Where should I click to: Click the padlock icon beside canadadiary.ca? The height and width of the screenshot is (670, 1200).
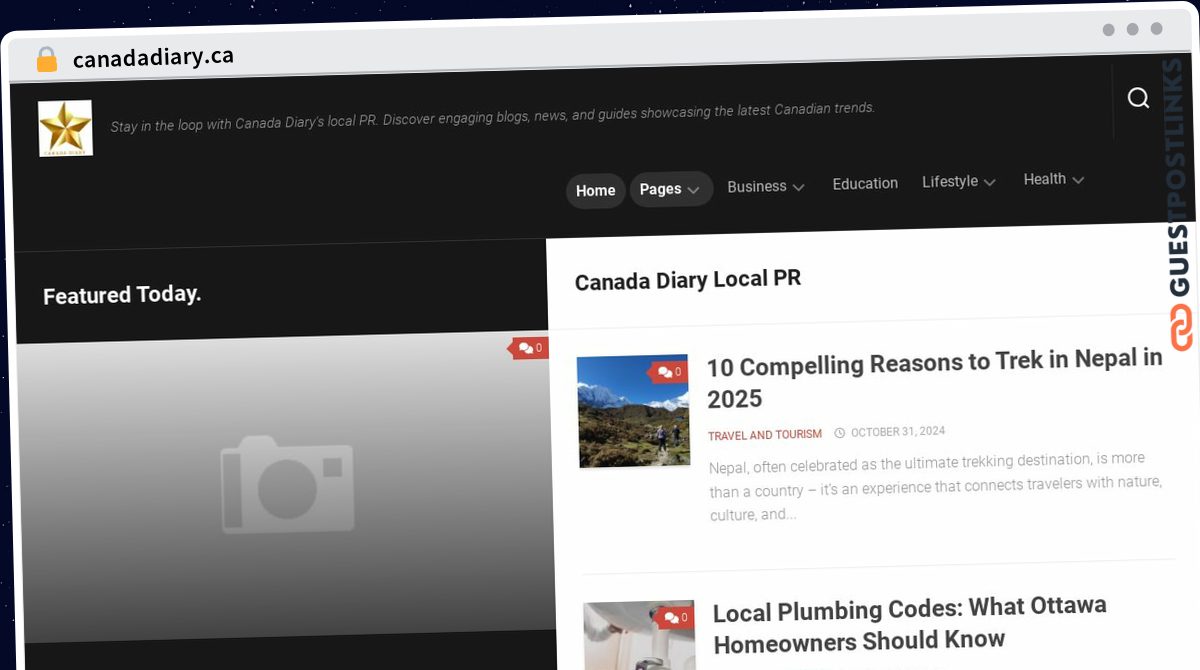pyautogui.click(x=46, y=59)
